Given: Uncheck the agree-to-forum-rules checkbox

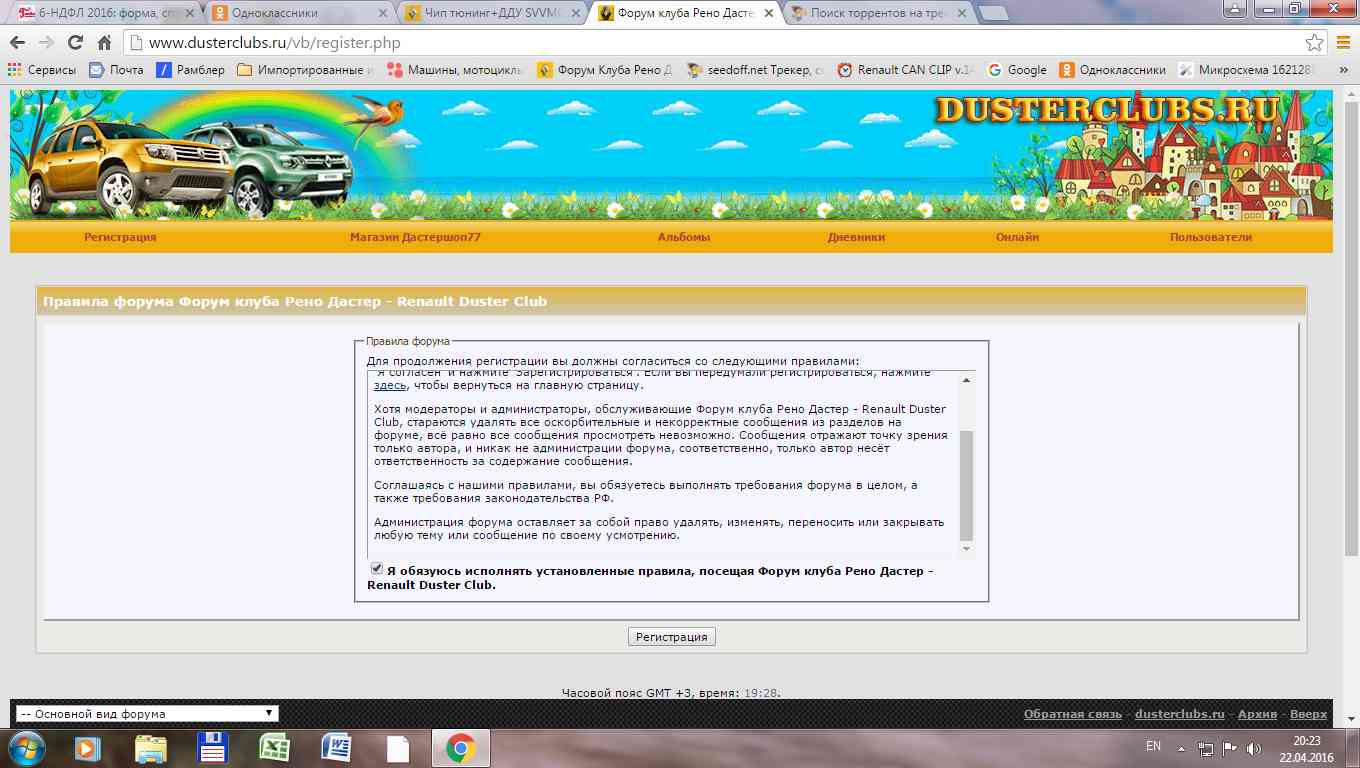Looking at the screenshot, I should pos(377,569).
